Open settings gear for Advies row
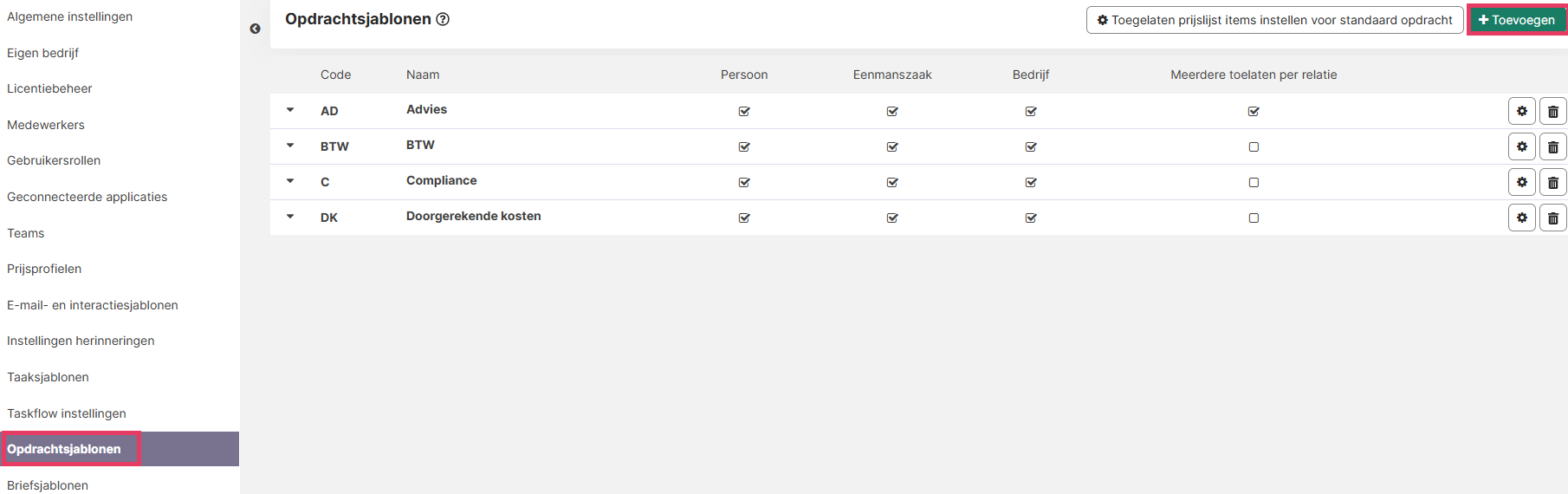This screenshot has height=494, width=1568. pyautogui.click(x=1522, y=111)
